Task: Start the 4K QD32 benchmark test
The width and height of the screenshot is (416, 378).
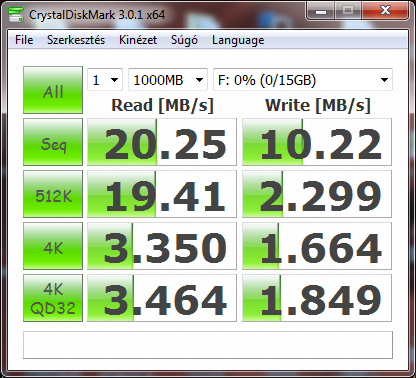Action: point(53,298)
